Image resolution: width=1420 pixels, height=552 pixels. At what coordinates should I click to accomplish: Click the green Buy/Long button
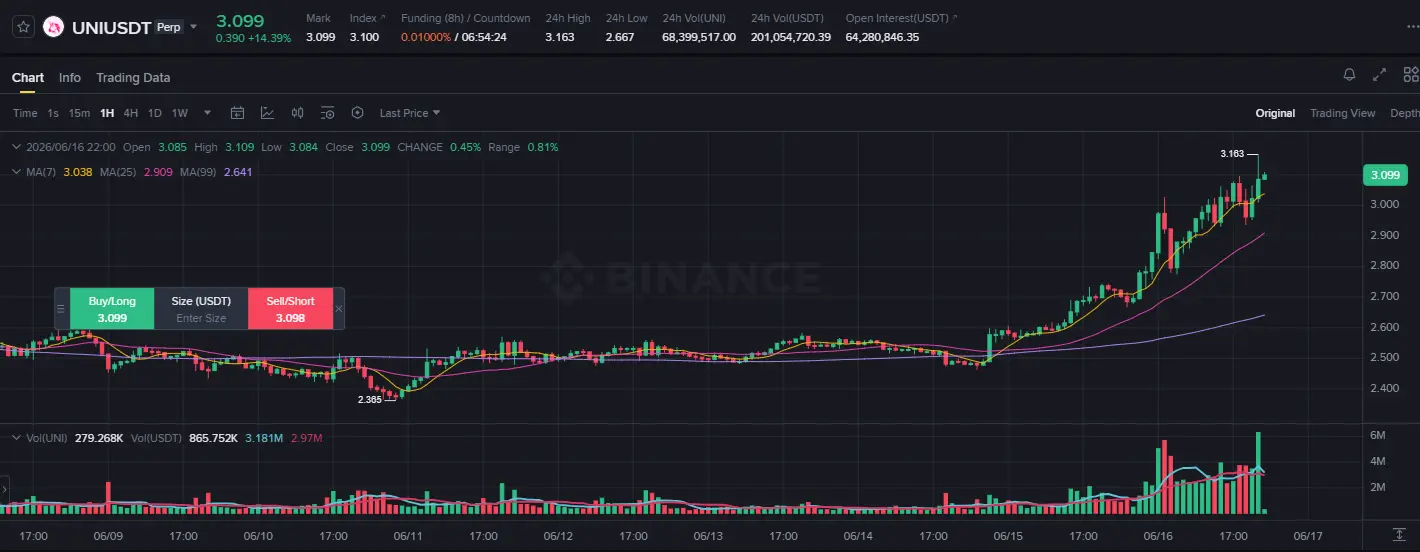[112, 308]
